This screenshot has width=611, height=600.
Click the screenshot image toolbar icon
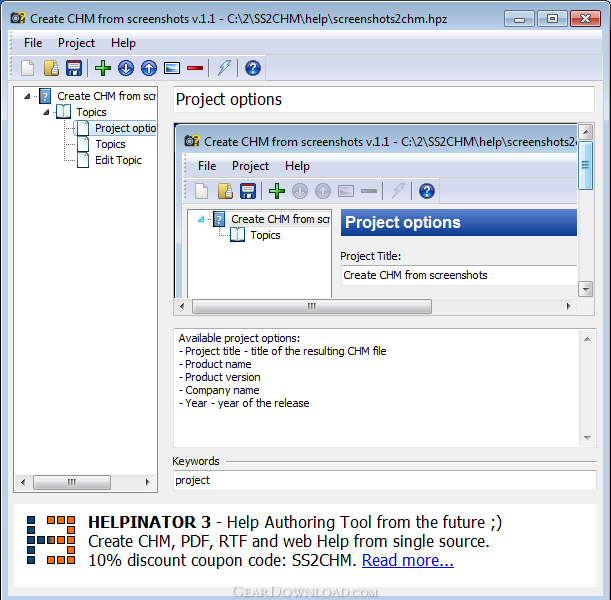(172, 68)
